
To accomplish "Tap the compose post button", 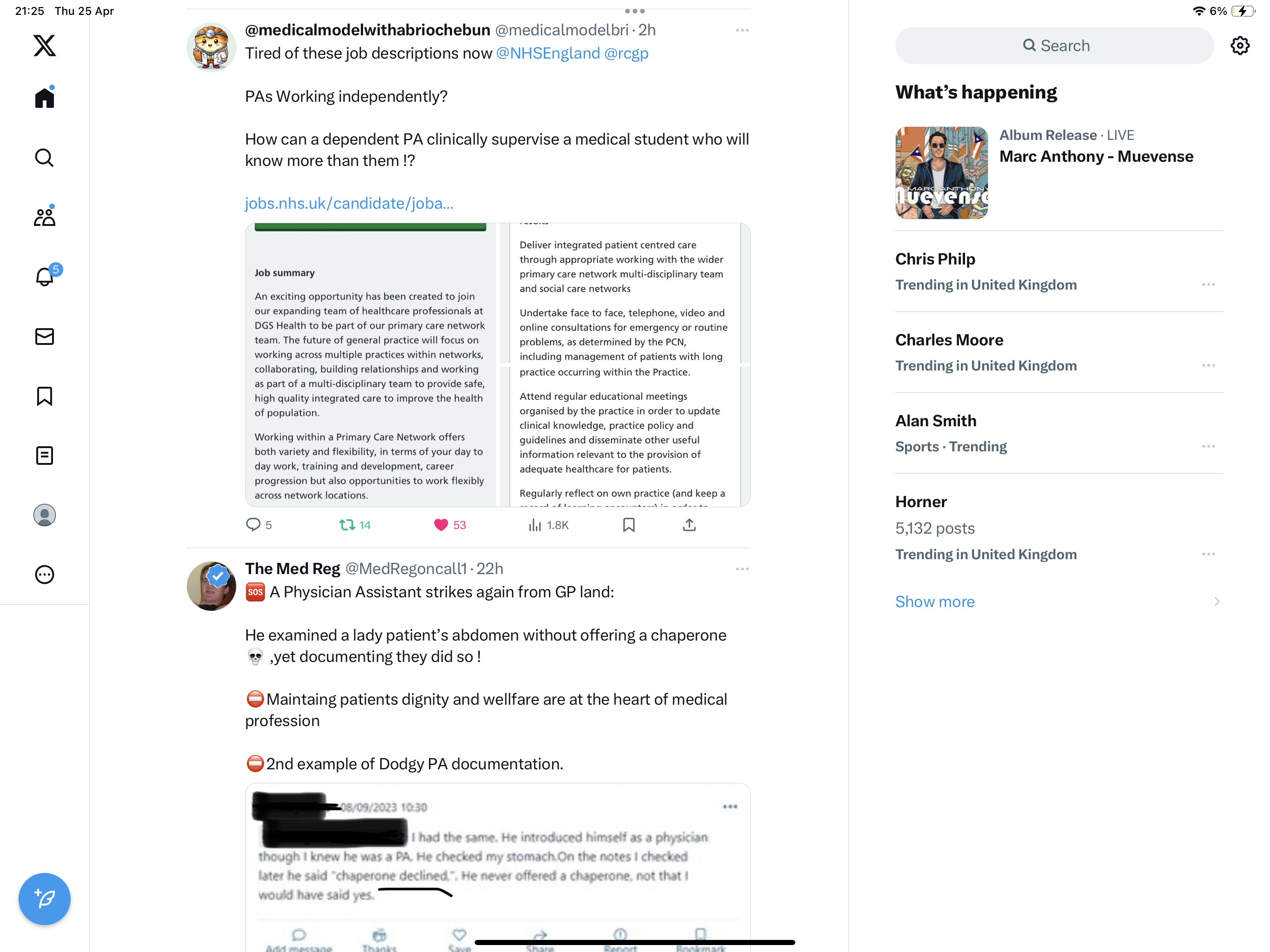I will click(x=44, y=899).
